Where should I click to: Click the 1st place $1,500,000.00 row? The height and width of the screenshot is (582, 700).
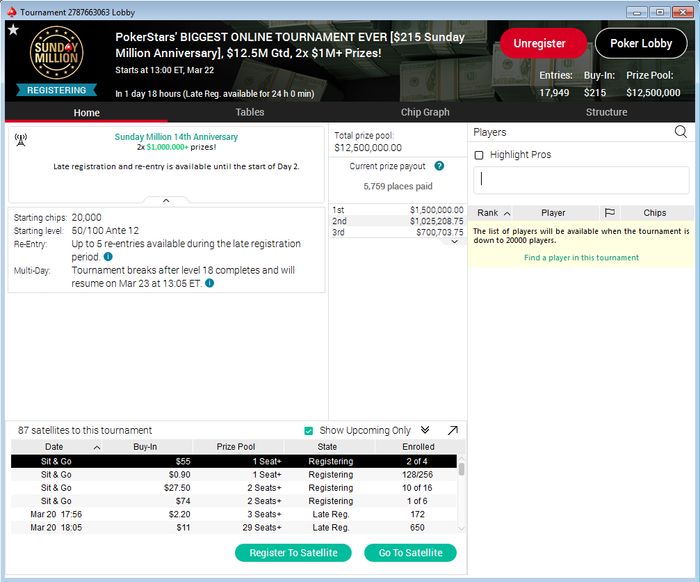[x=398, y=210]
